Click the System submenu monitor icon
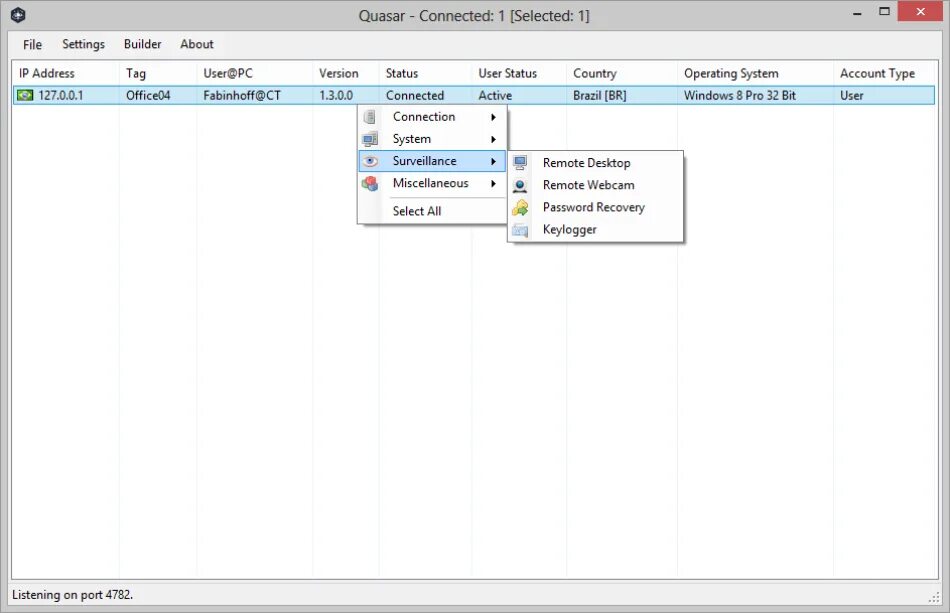Screen dimensions: 950x613 coord(368,138)
